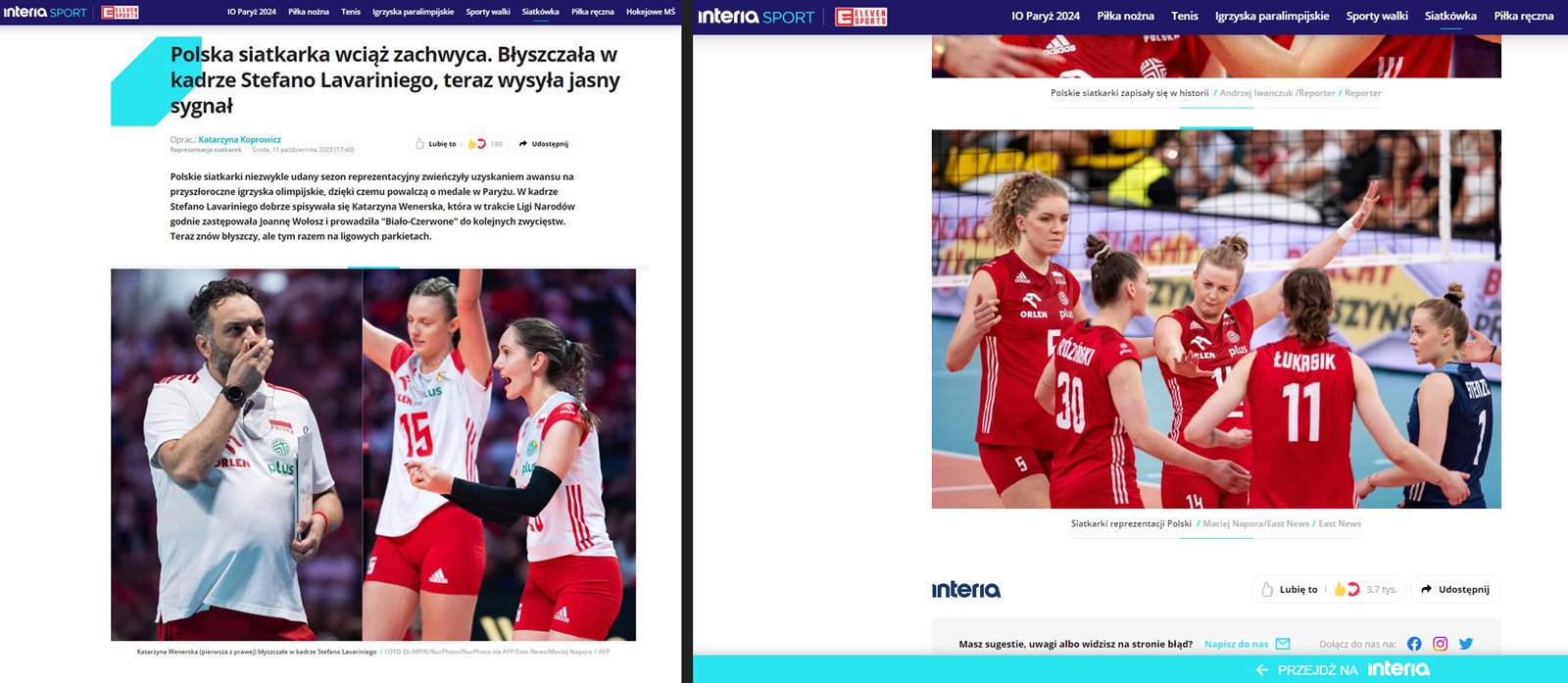Open Tenis menu in right window

pyautogui.click(x=1185, y=16)
